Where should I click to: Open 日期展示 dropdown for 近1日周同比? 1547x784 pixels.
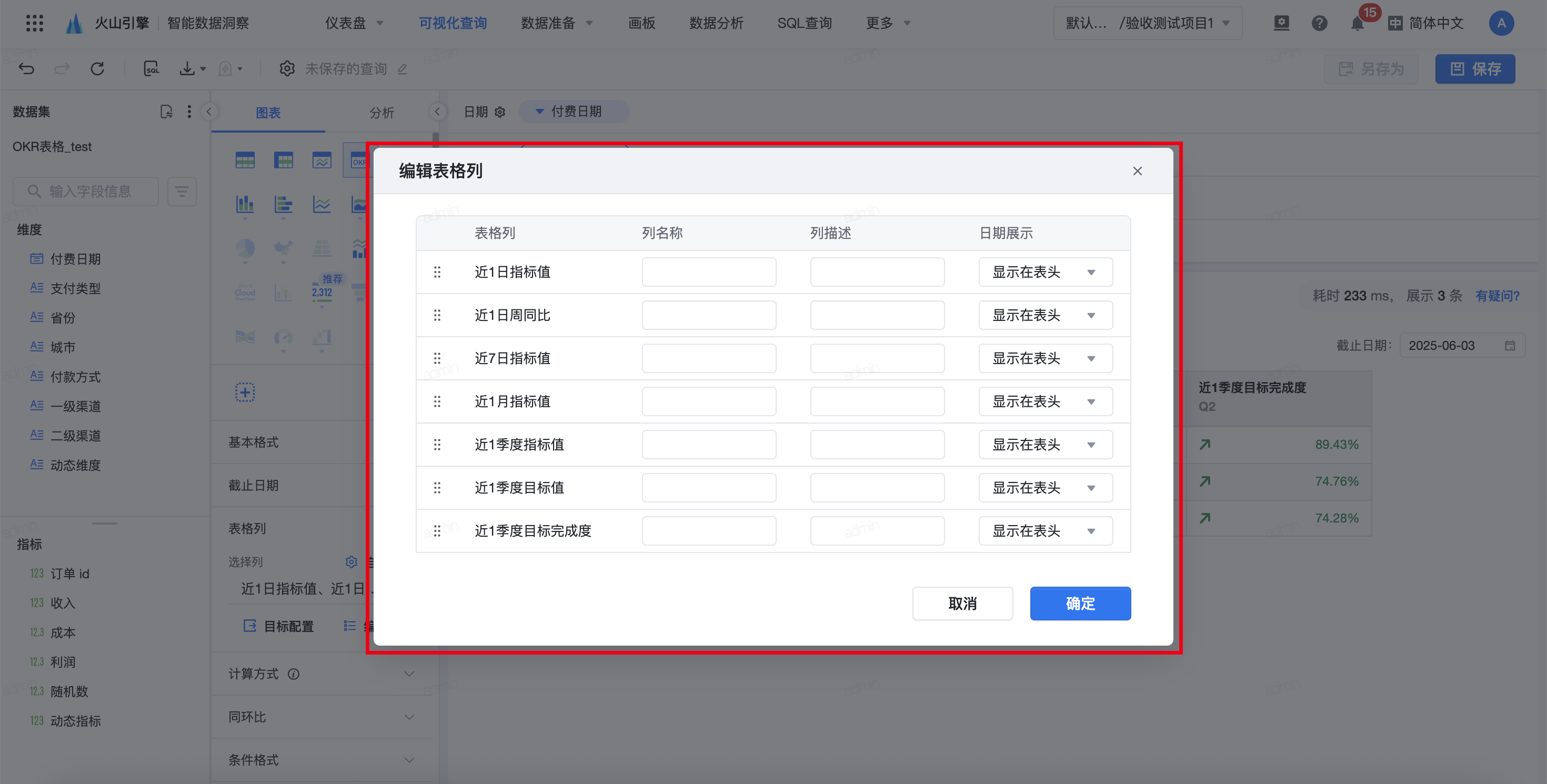[1046, 316]
